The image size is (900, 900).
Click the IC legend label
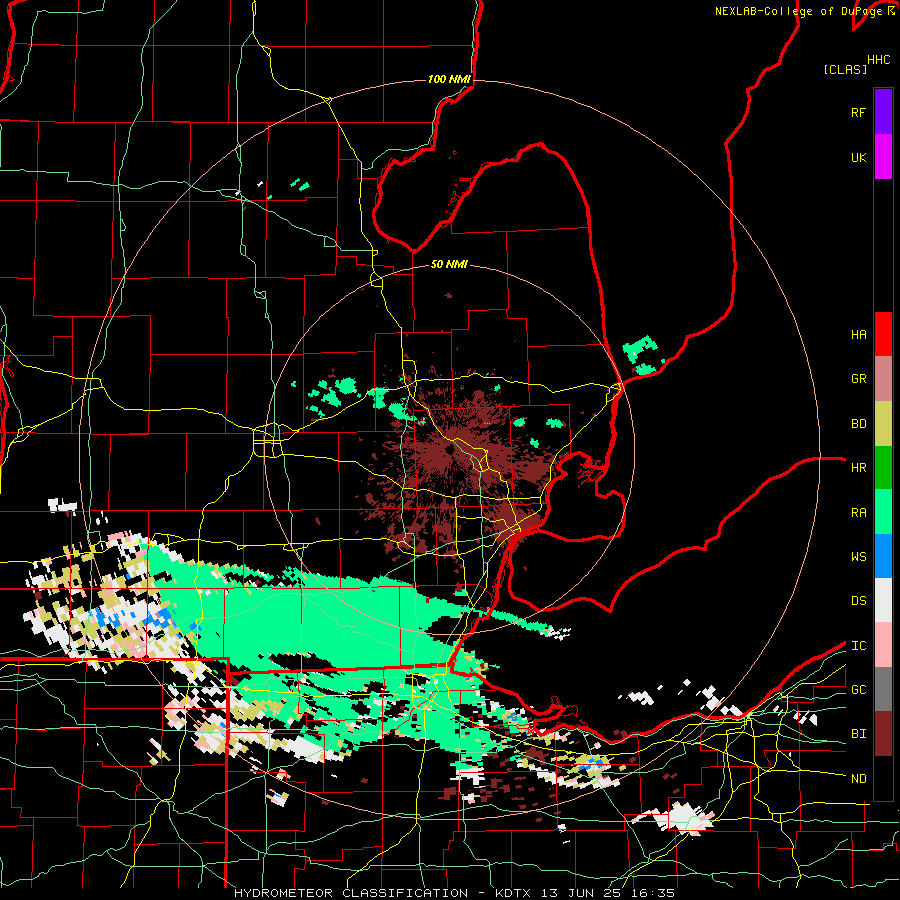tap(858, 646)
